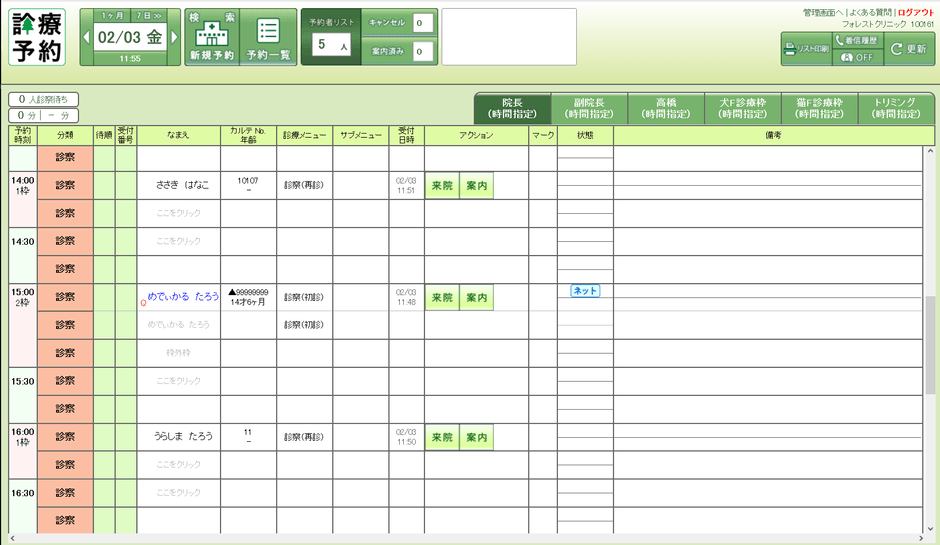Click the scroll down arrow
The image size is (940, 545).
coord(930,528)
